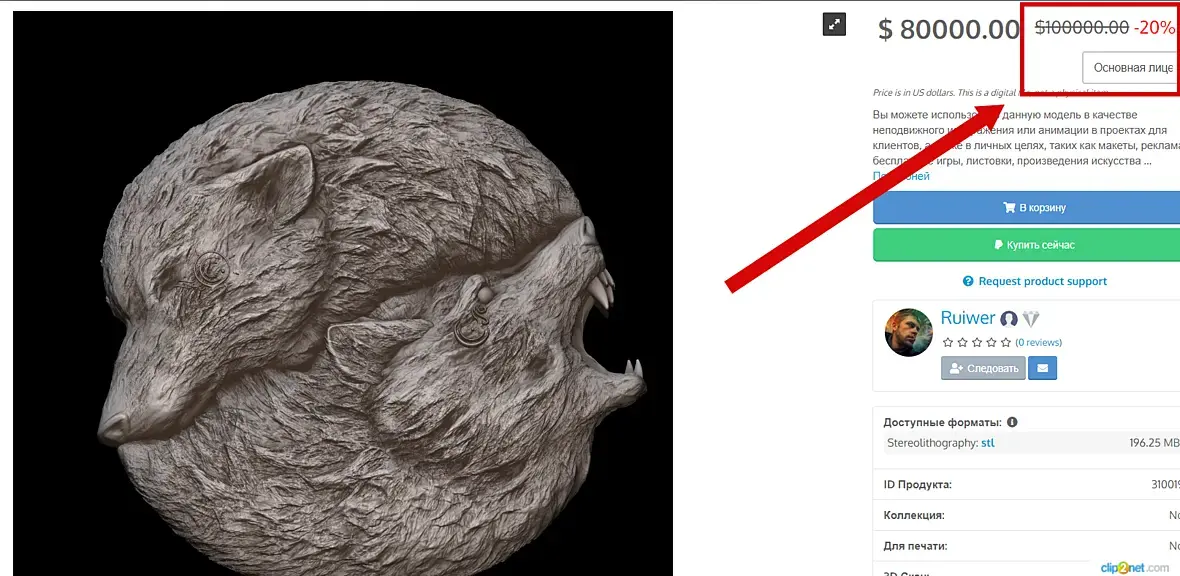Buy the model with Купить сейчас
The image size is (1180, 576).
(1026, 245)
